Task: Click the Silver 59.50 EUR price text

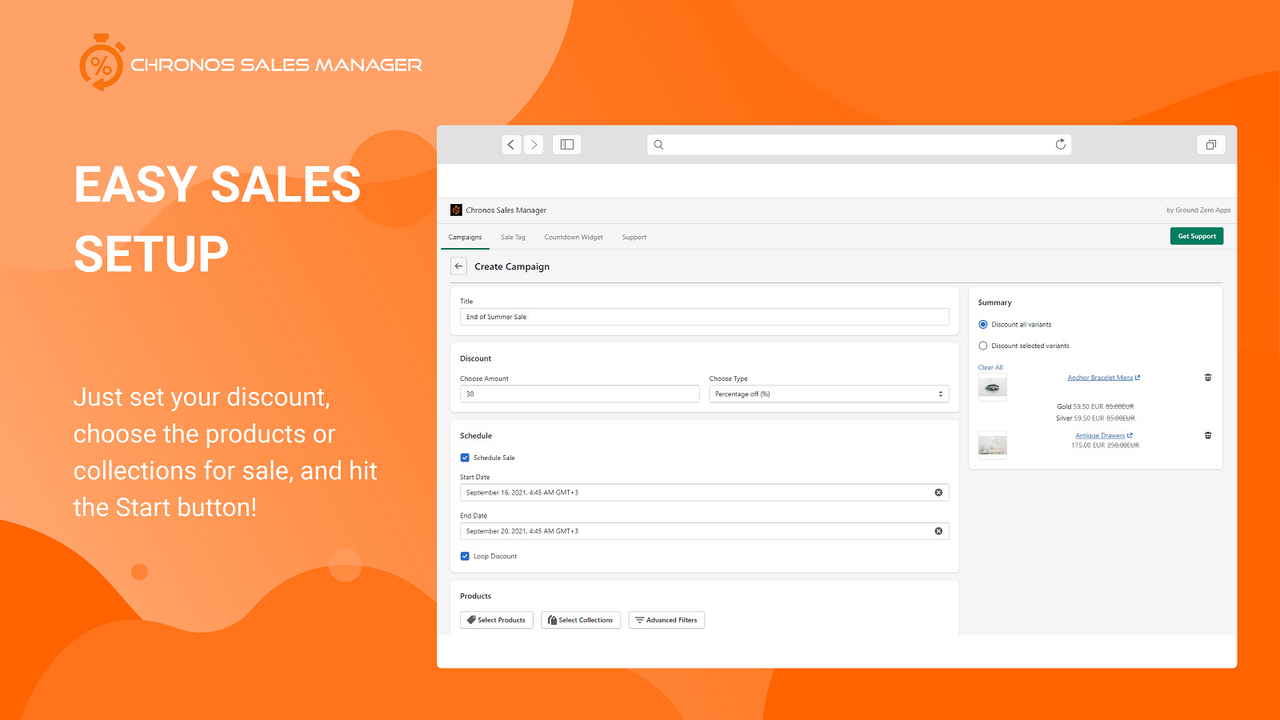Action: click(x=1080, y=418)
